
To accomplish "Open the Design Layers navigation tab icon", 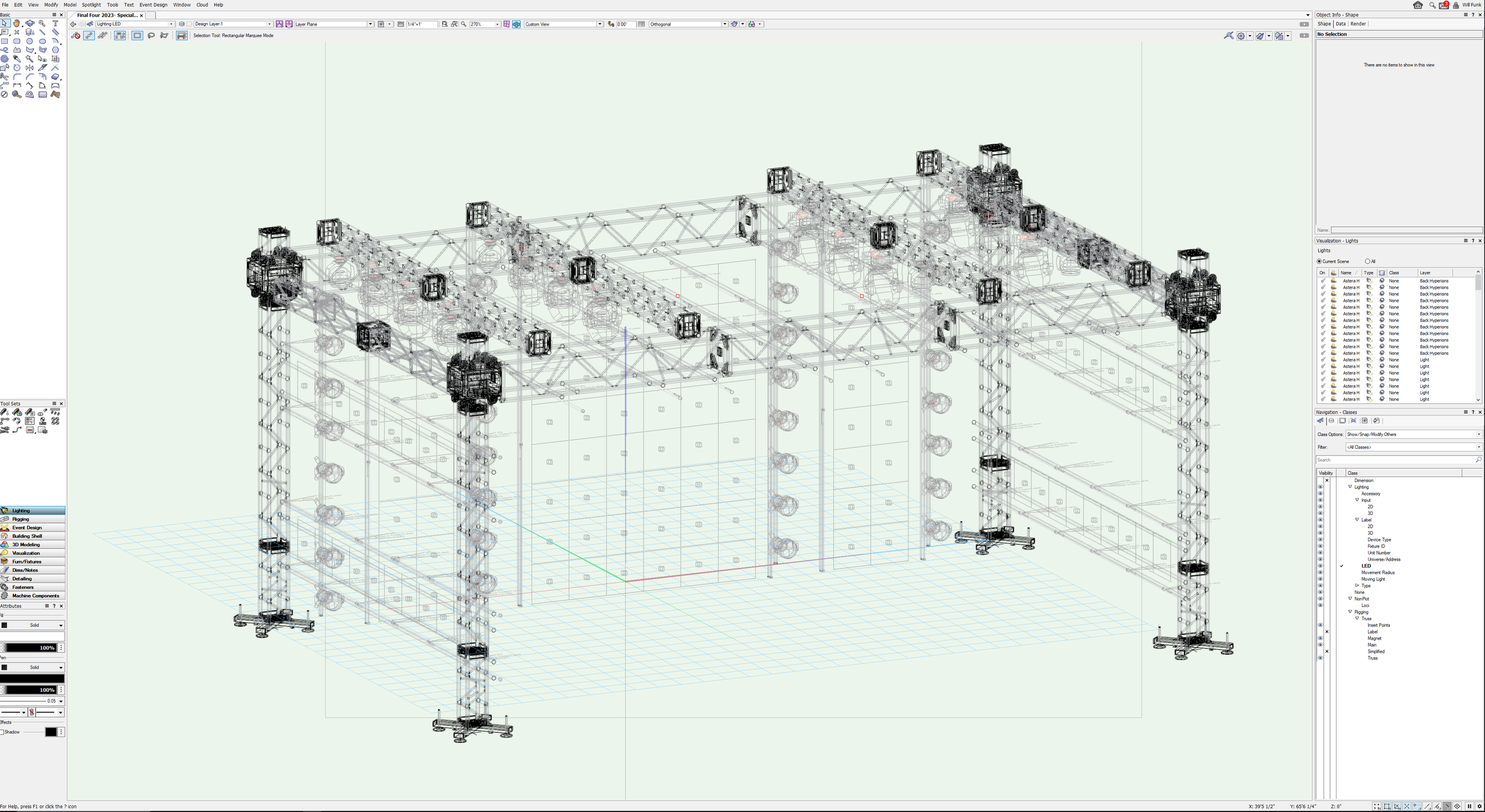I will point(1331,421).
